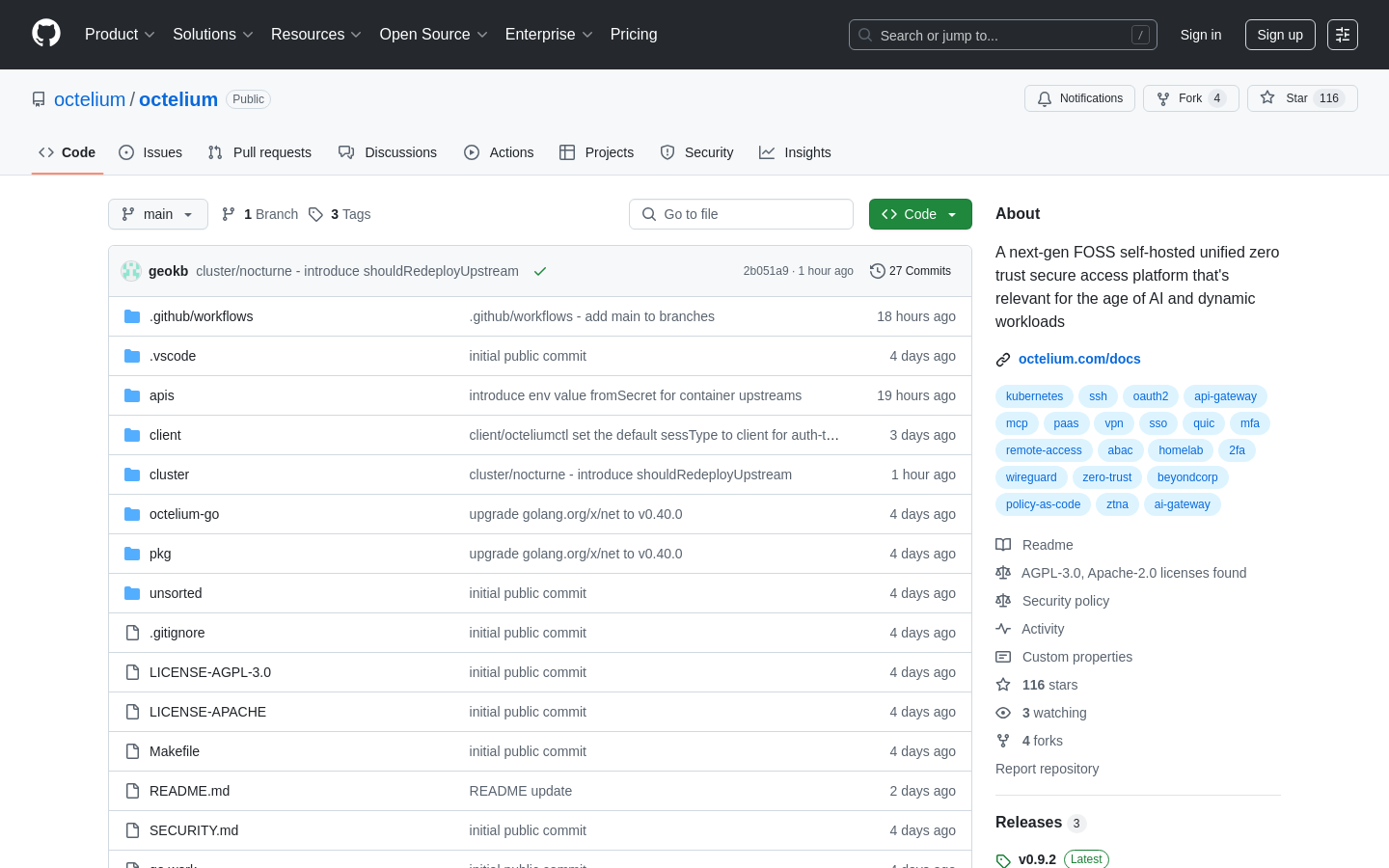This screenshot has height=868, width=1389.
Task: Open the octelium owner link
Action: click(90, 99)
